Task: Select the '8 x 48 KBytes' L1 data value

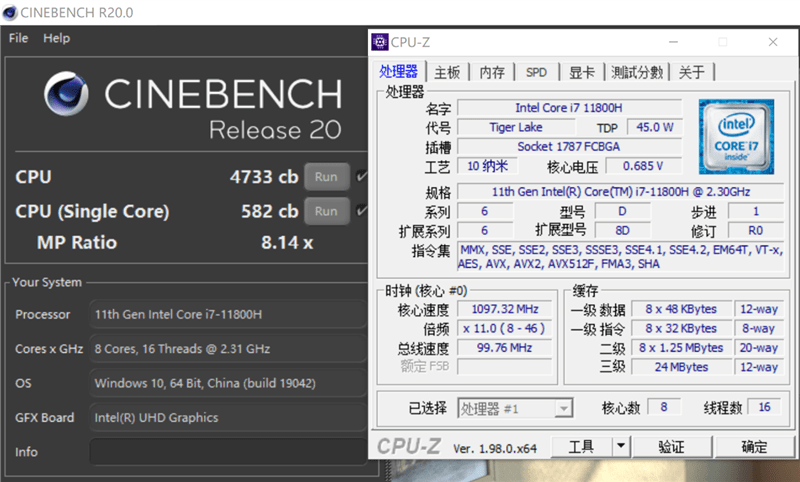Action: coord(682,309)
